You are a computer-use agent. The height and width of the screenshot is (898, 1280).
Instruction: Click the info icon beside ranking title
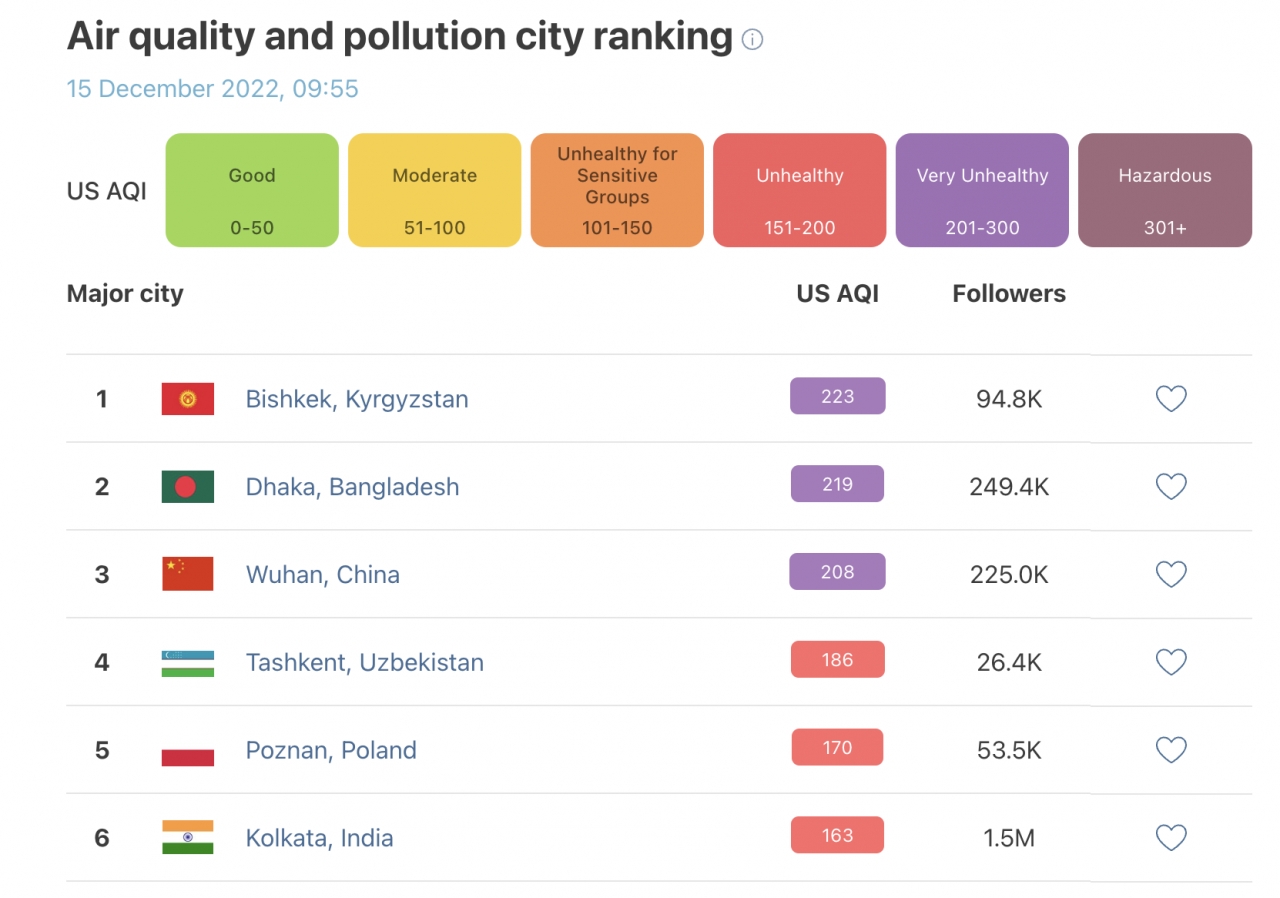coord(753,40)
